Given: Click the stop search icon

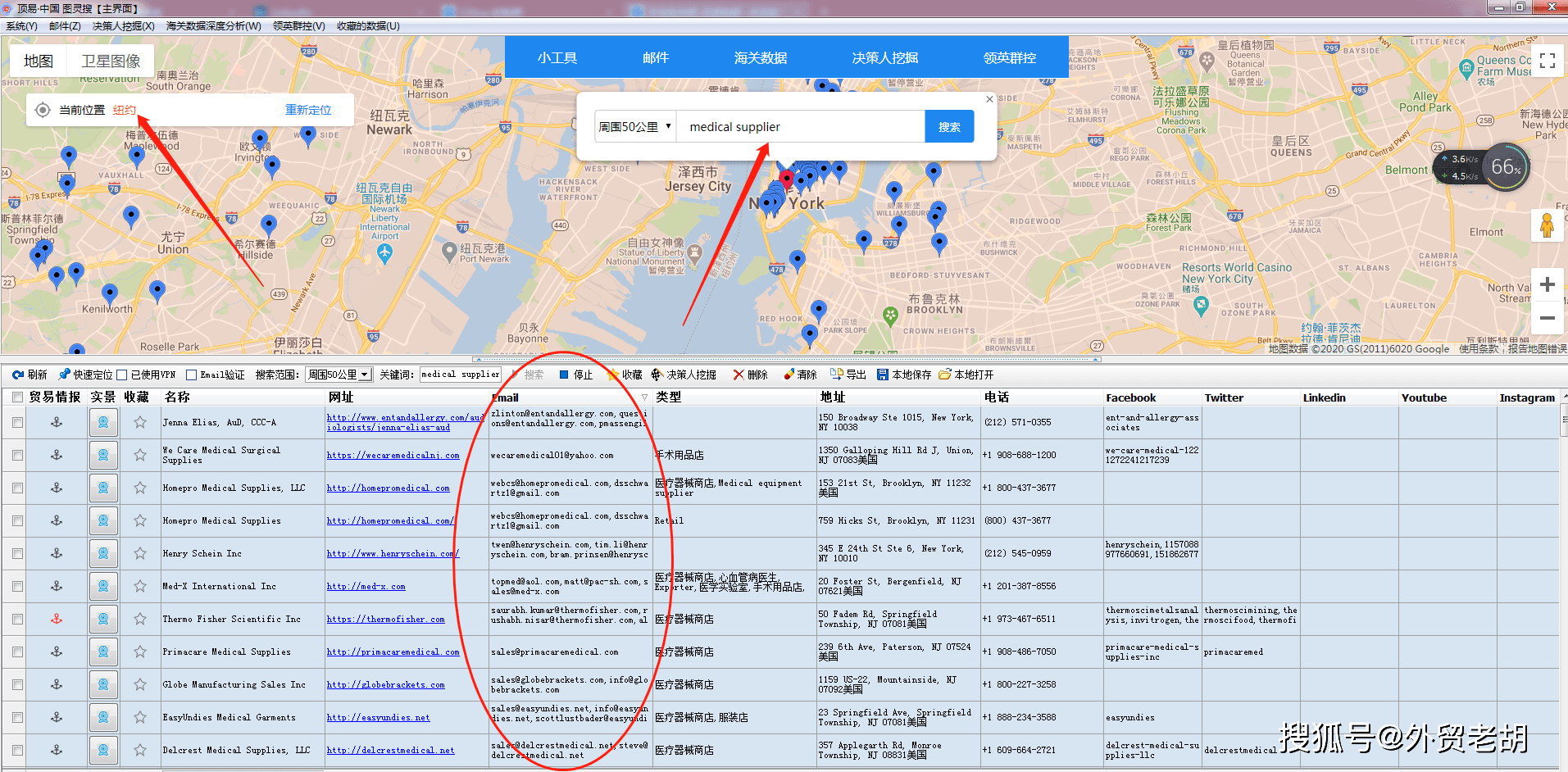Looking at the screenshot, I should click(564, 375).
